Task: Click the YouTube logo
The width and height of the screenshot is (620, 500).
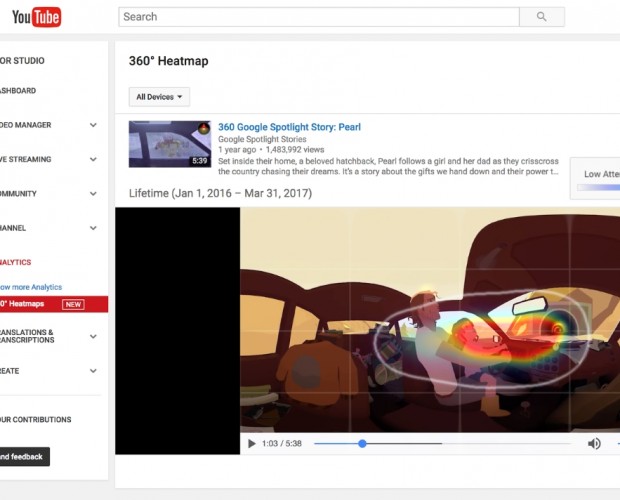Action: click(x=36, y=17)
